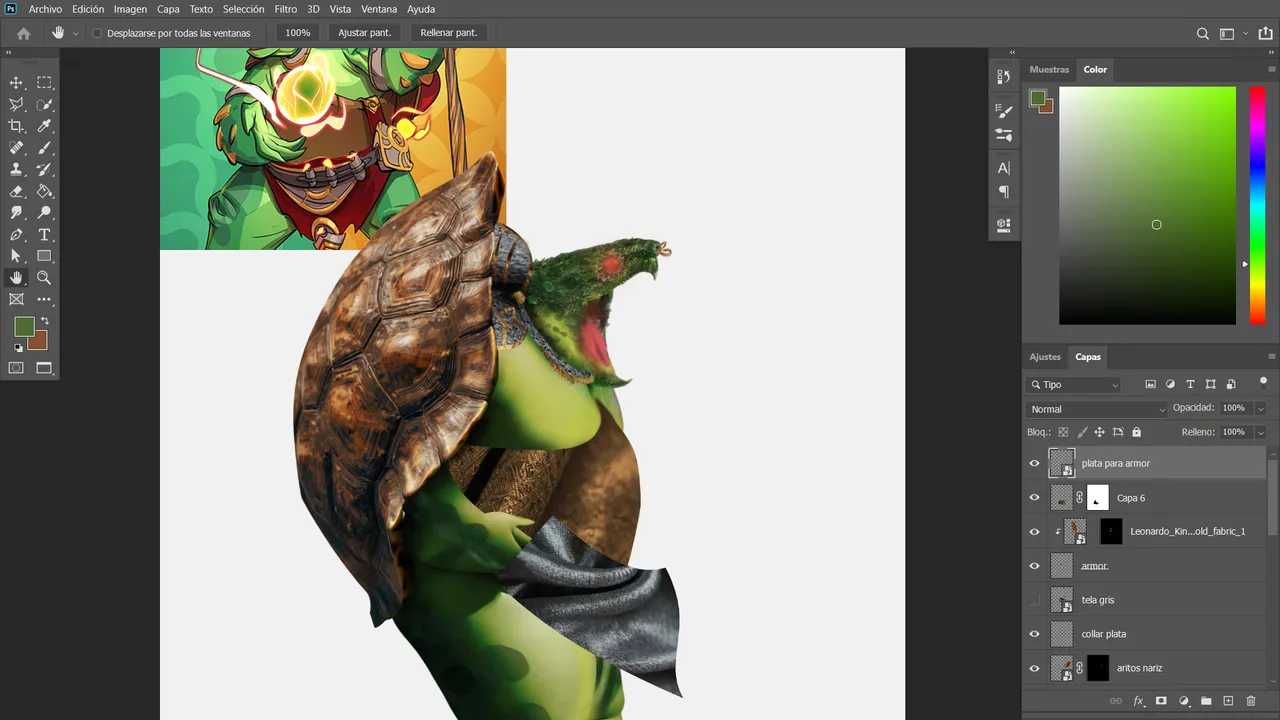Show the tela gris layer
This screenshot has height=720, width=1280.
click(1034, 600)
